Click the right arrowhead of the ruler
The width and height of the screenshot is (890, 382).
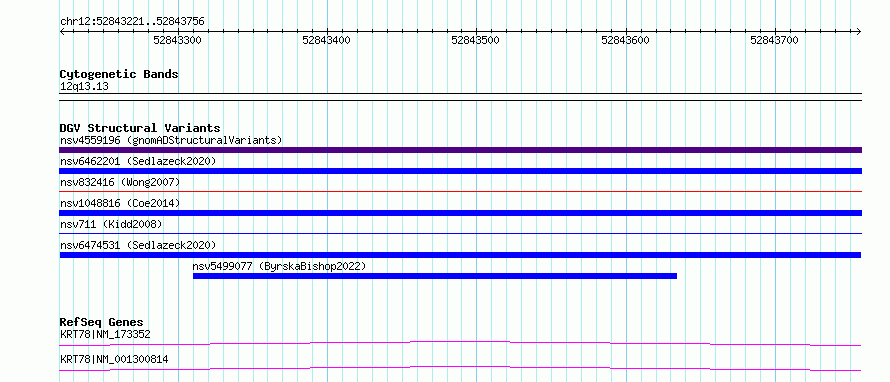[859, 31]
